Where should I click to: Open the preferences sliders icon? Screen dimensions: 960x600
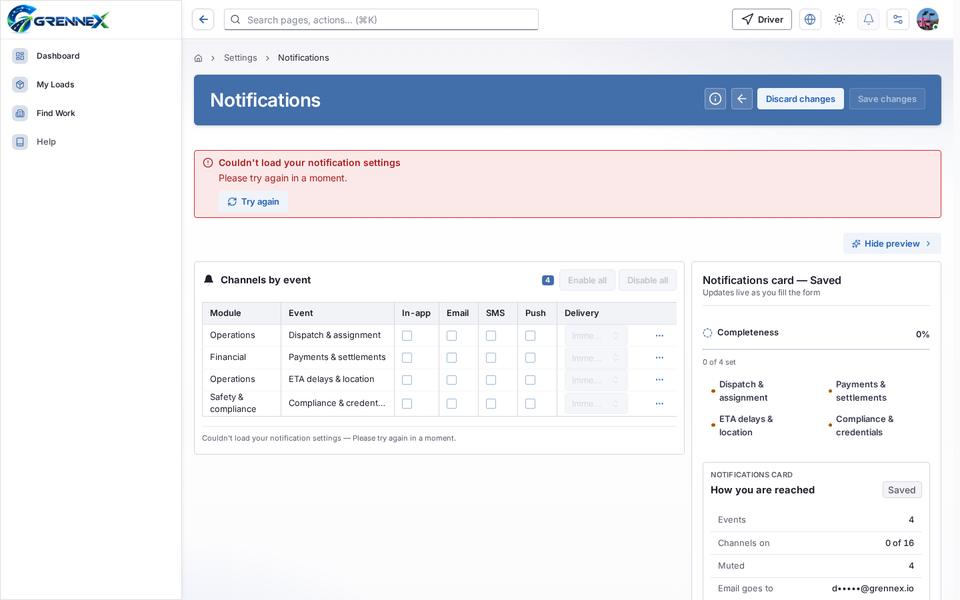(x=898, y=20)
